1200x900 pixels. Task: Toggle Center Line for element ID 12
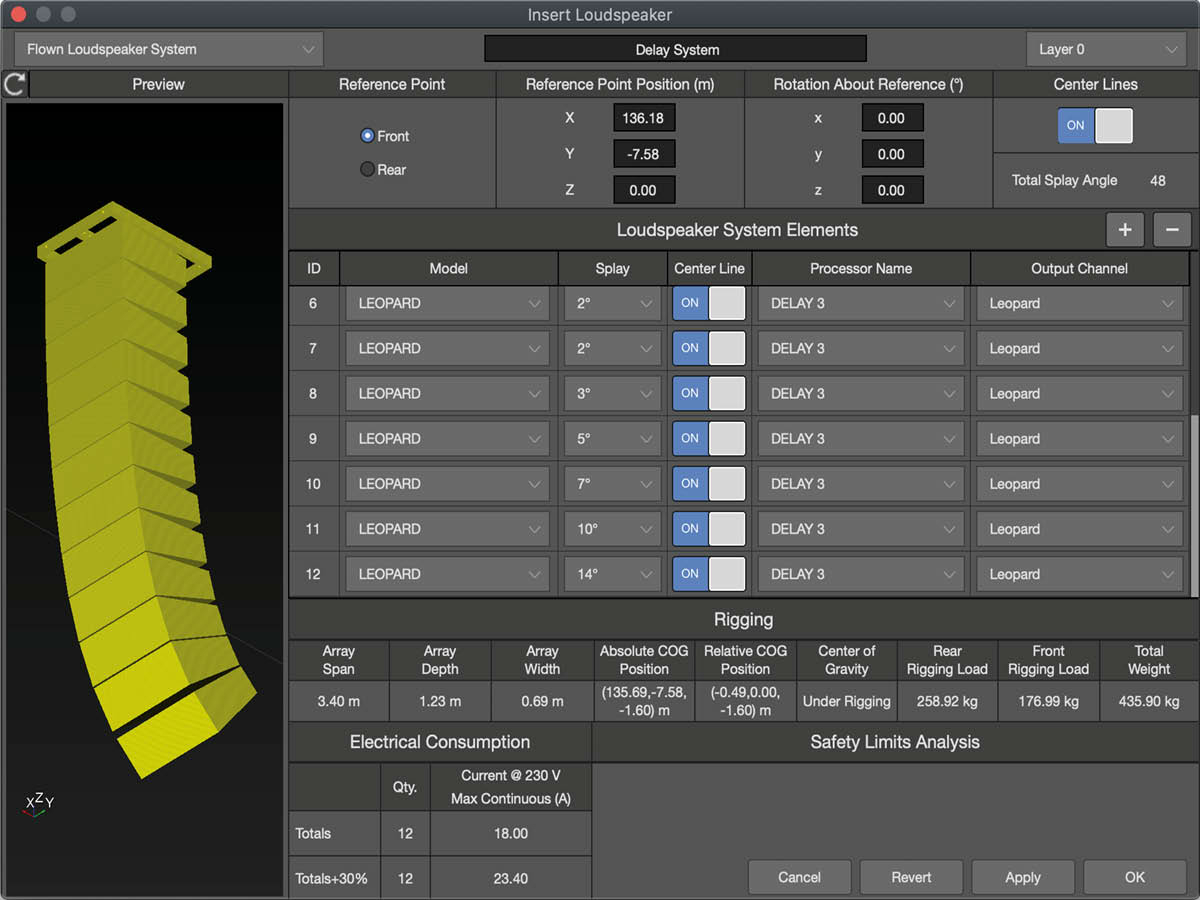click(x=709, y=574)
